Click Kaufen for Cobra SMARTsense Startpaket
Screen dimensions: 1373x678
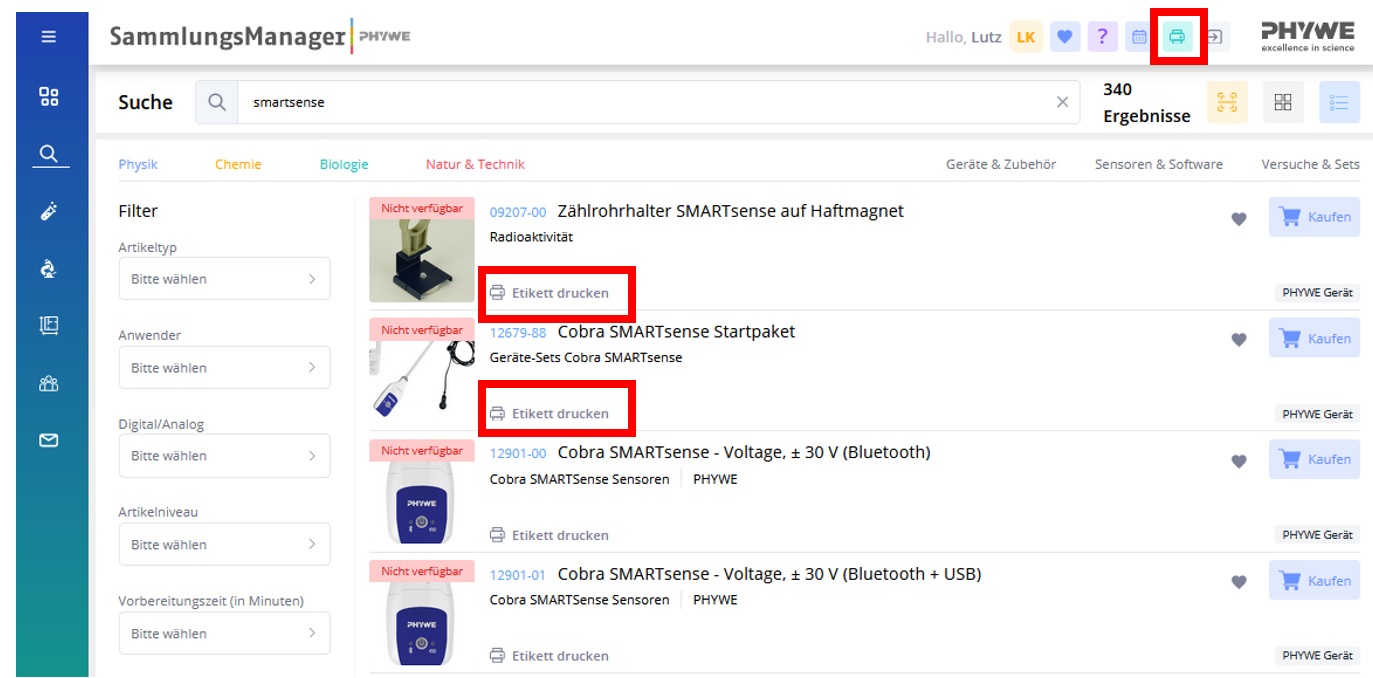1314,338
